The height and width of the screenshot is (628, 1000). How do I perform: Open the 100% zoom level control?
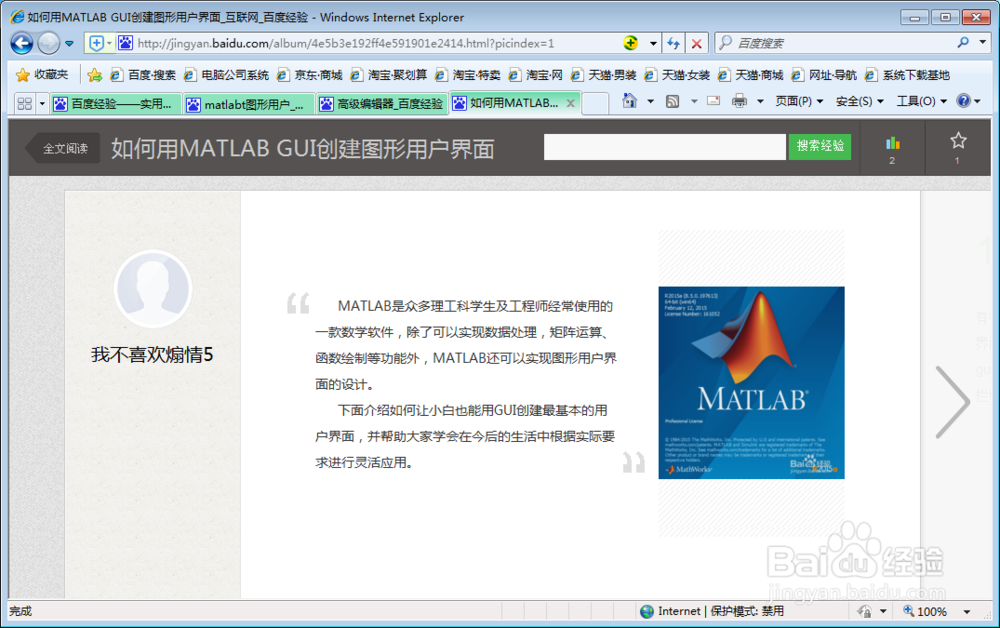(x=925, y=611)
